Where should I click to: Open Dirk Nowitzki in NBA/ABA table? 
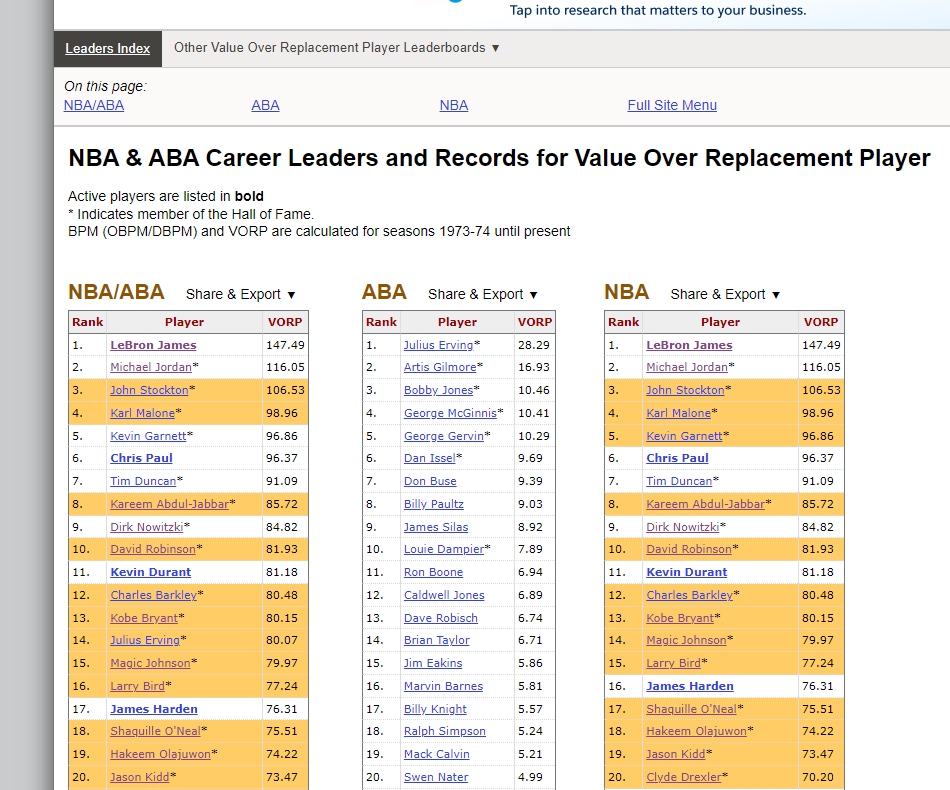(x=147, y=527)
